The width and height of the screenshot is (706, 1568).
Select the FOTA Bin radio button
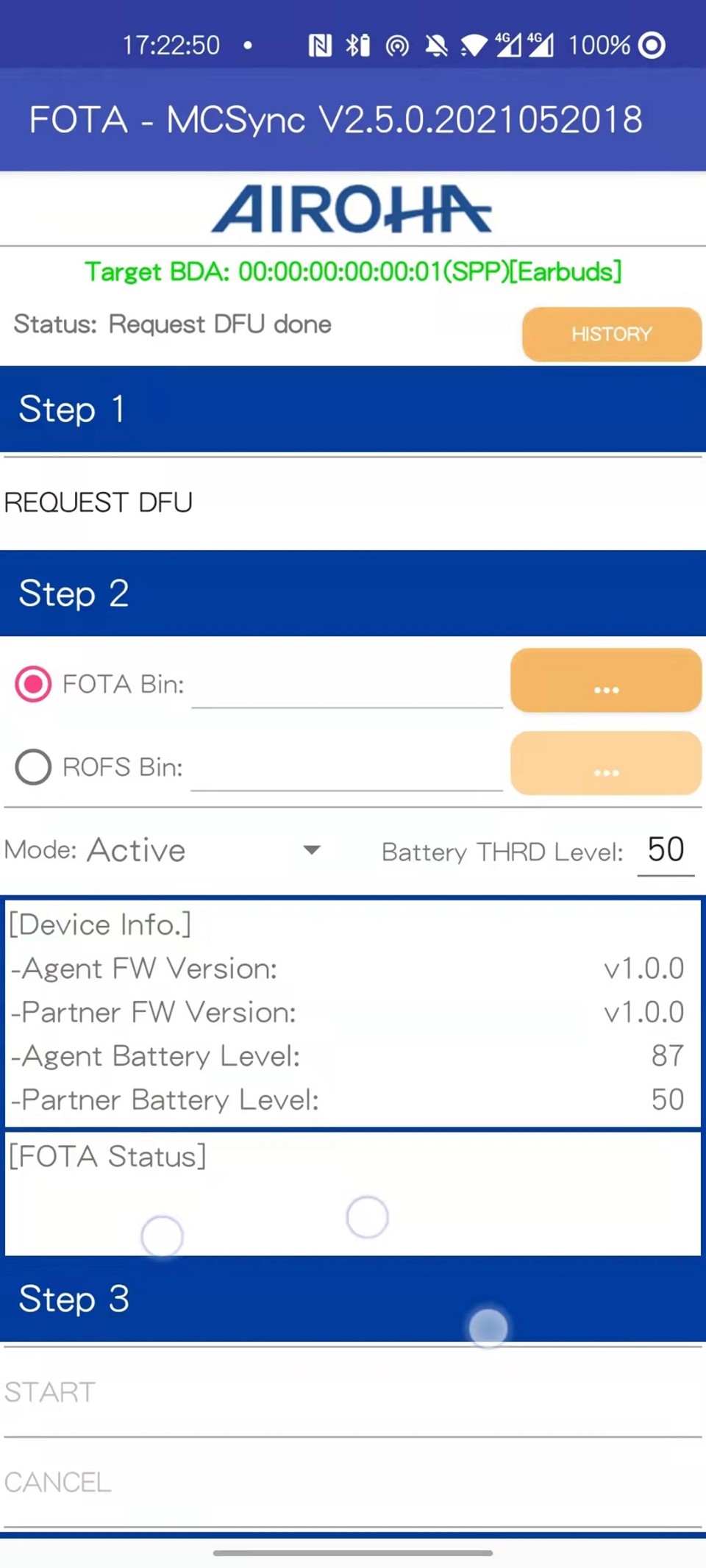tap(33, 684)
